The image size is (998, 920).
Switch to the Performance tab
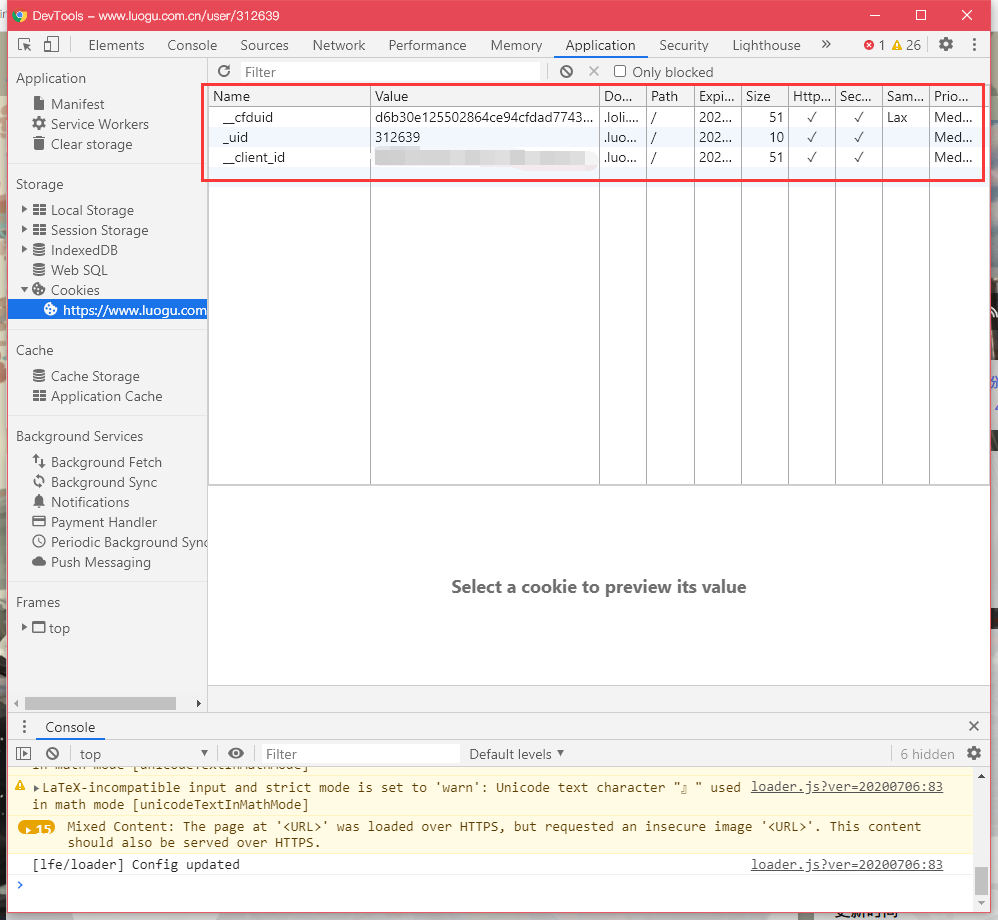tap(427, 45)
